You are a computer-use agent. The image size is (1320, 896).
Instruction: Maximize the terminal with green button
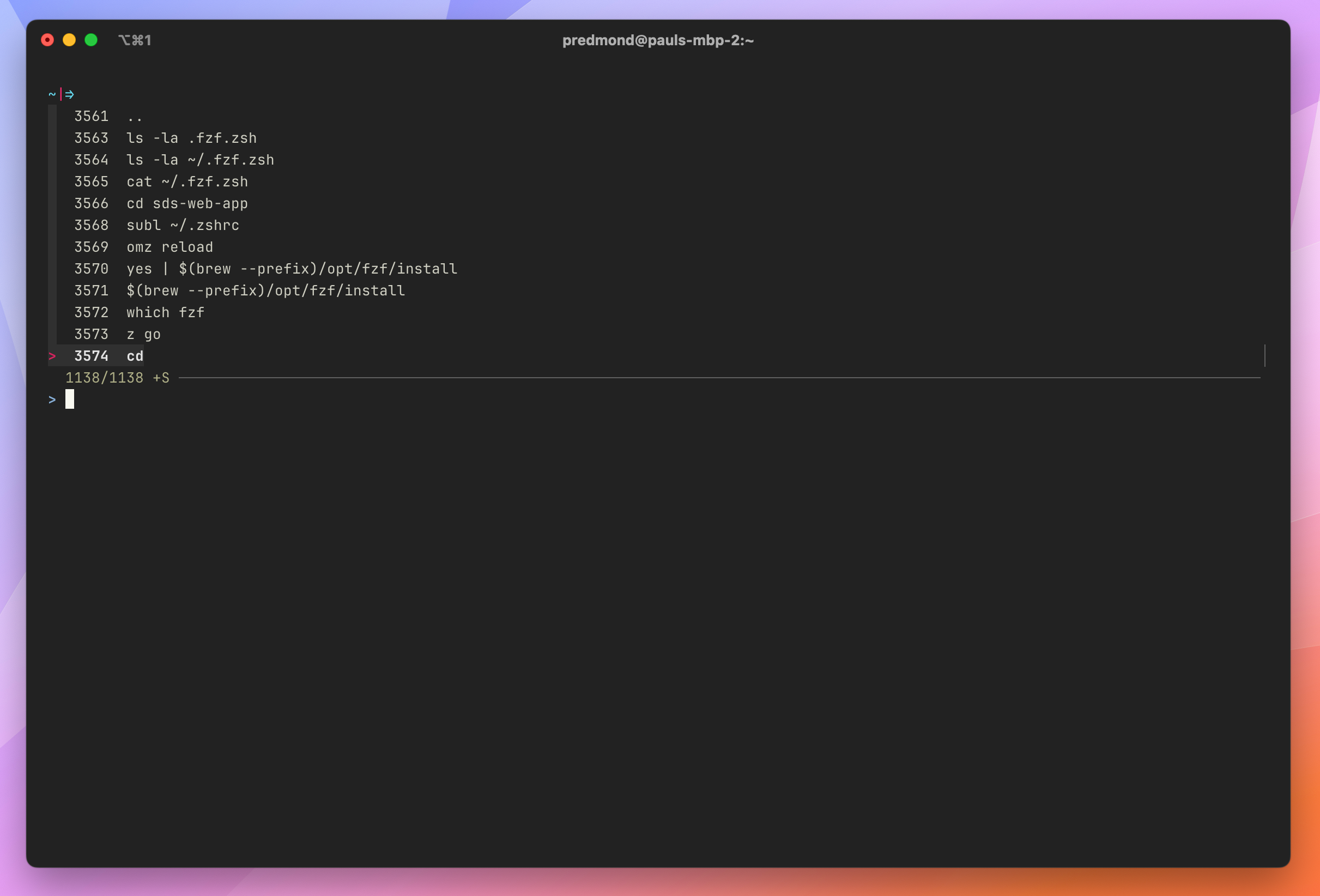pyautogui.click(x=91, y=40)
